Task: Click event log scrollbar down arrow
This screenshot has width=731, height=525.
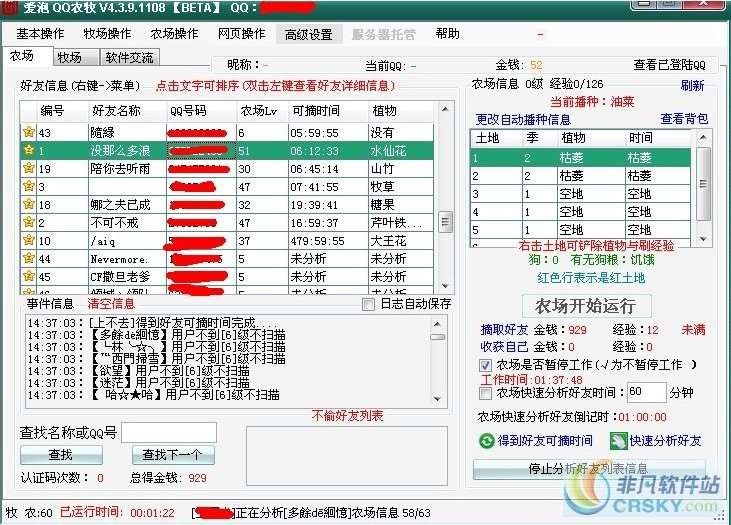Action: (x=437, y=399)
